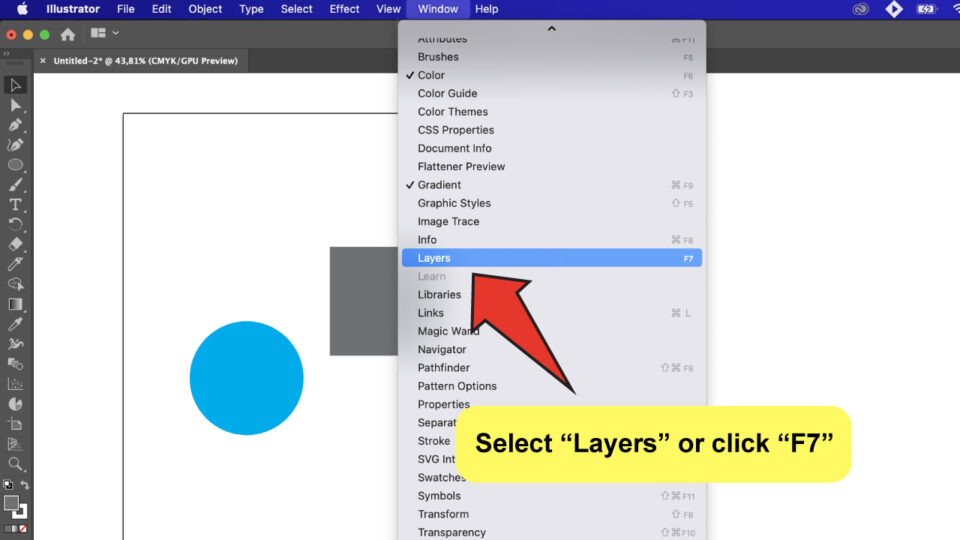Screen dimensions: 960x540
Task: Select the Eraser tool
Action: tap(15, 244)
